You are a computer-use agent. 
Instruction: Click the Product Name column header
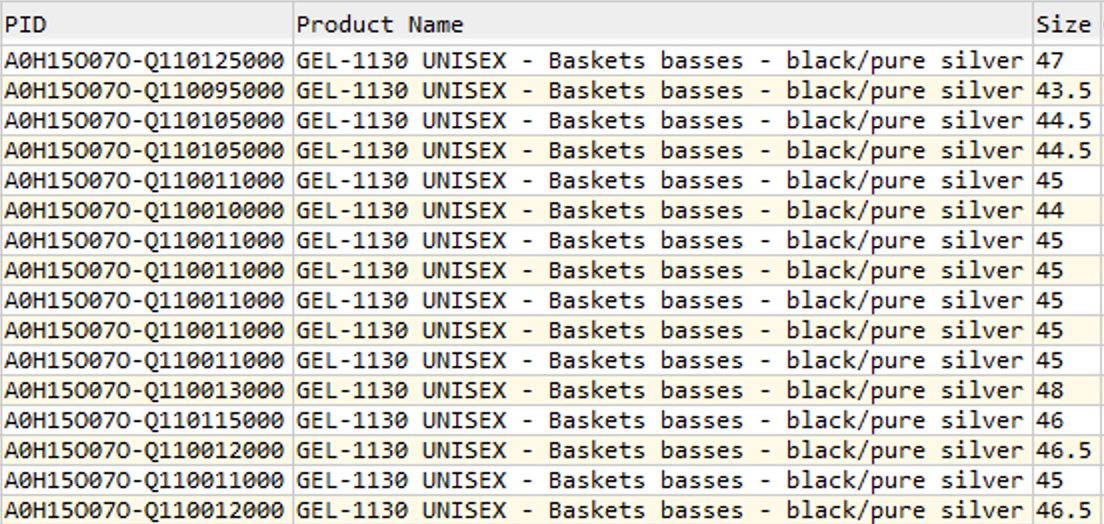click(663, 24)
